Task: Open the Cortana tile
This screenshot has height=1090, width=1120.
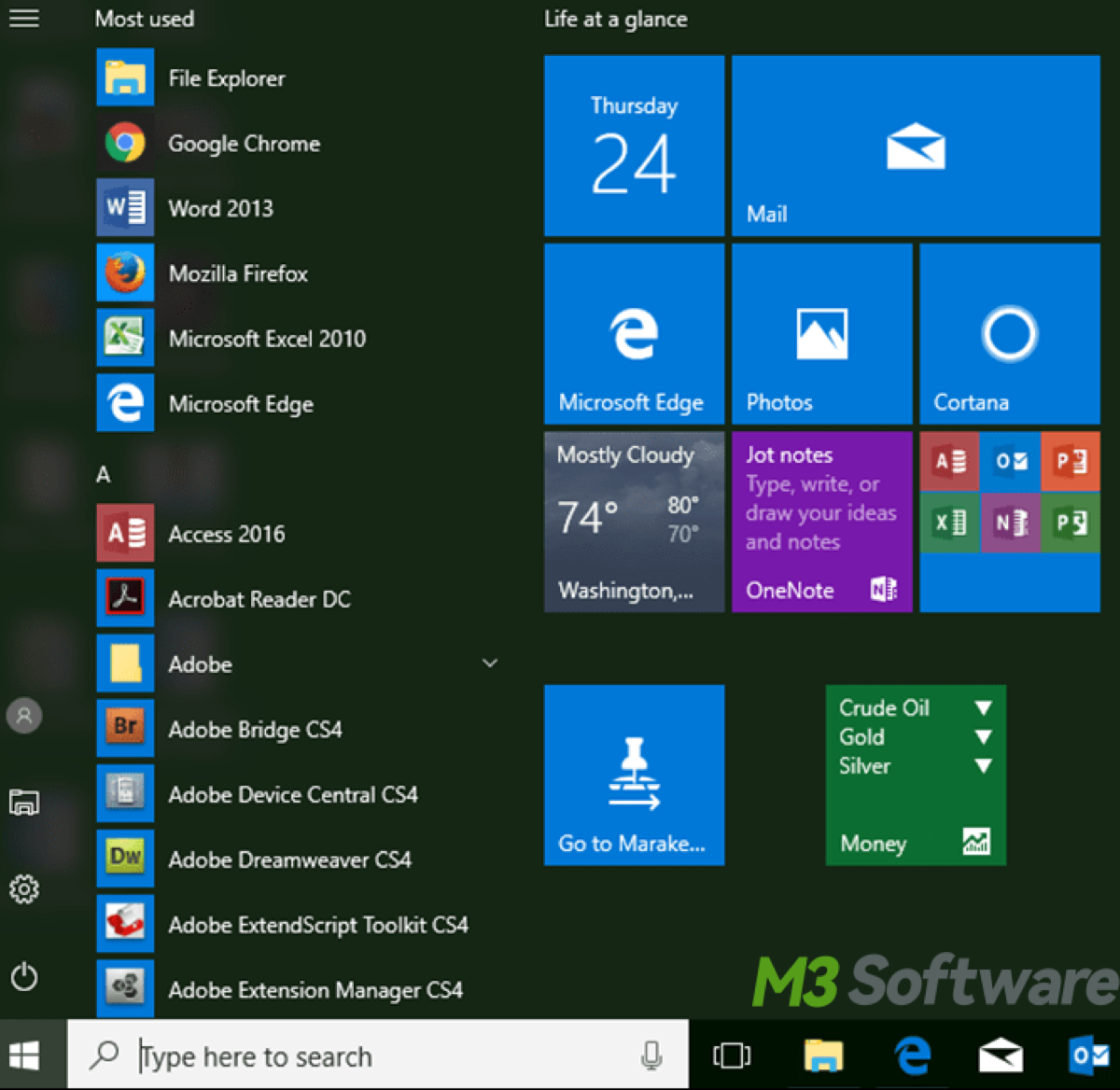Action: click(x=1010, y=334)
